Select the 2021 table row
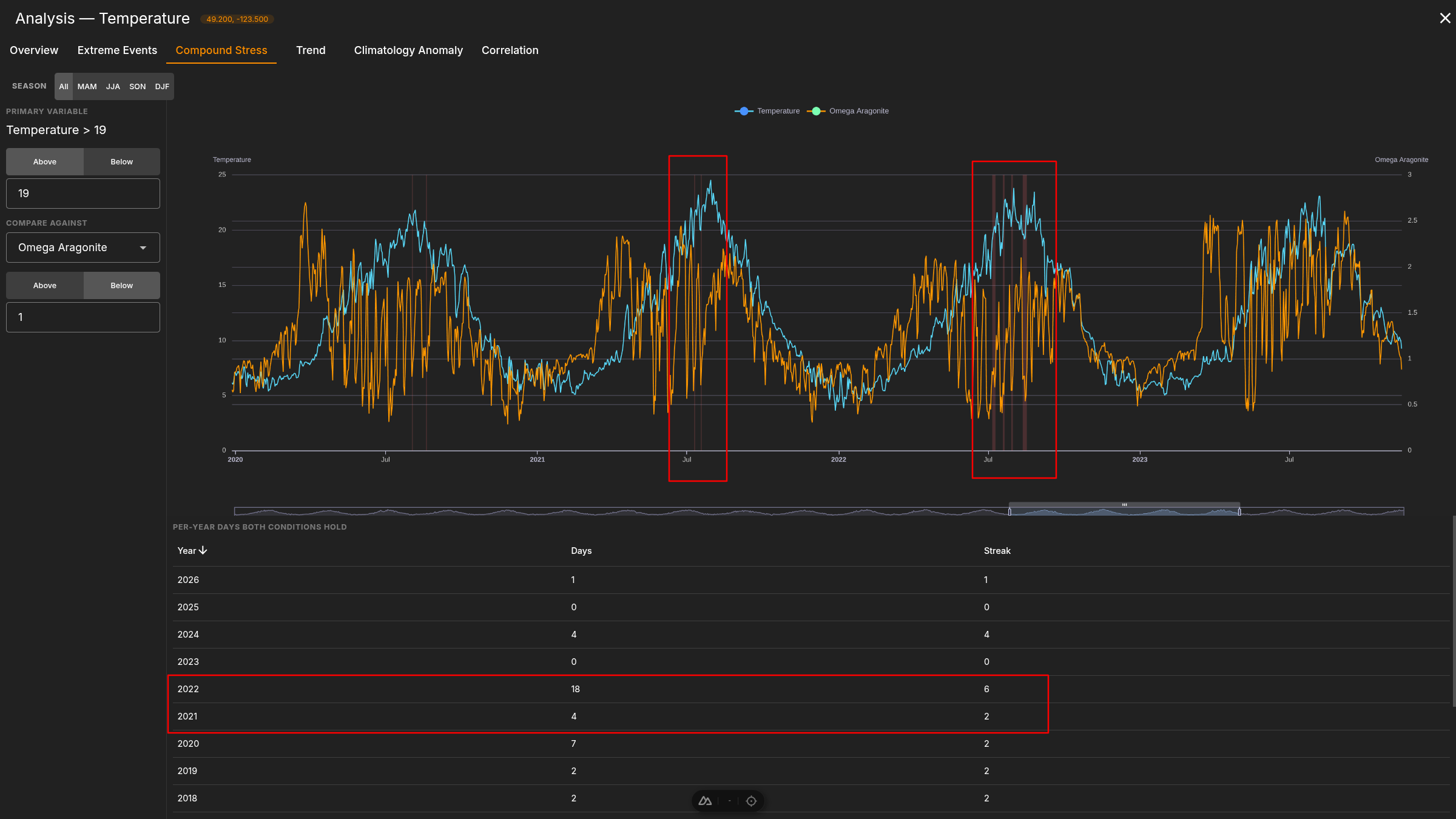The width and height of the screenshot is (1456, 819). (811, 716)
